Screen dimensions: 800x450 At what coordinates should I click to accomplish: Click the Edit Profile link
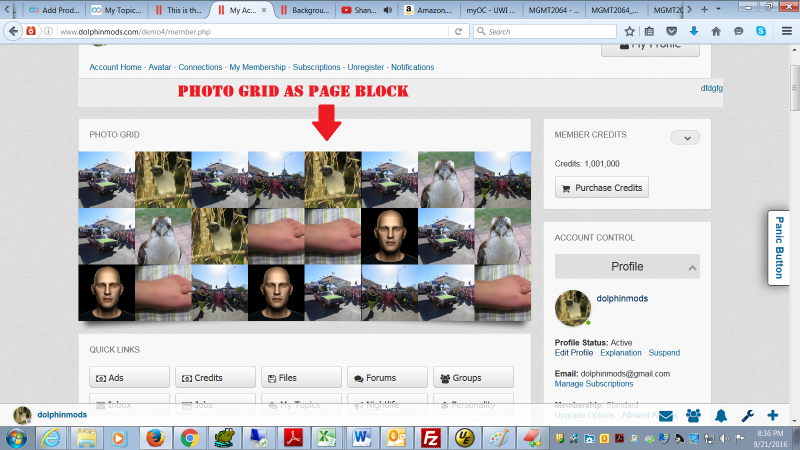pyautogui.click(x=573, y=353)
